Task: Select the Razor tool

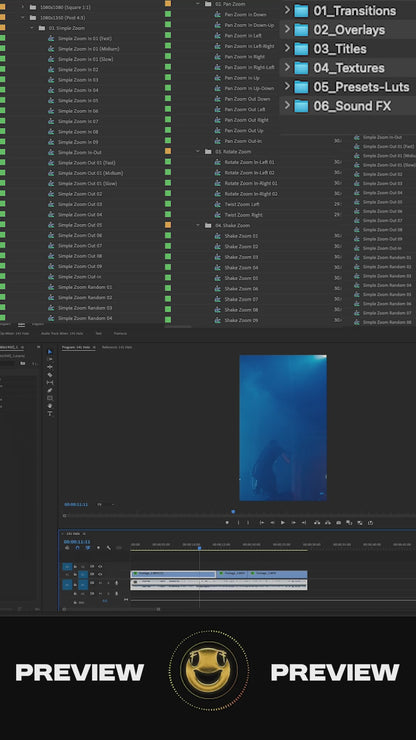Action: [50, 375]
